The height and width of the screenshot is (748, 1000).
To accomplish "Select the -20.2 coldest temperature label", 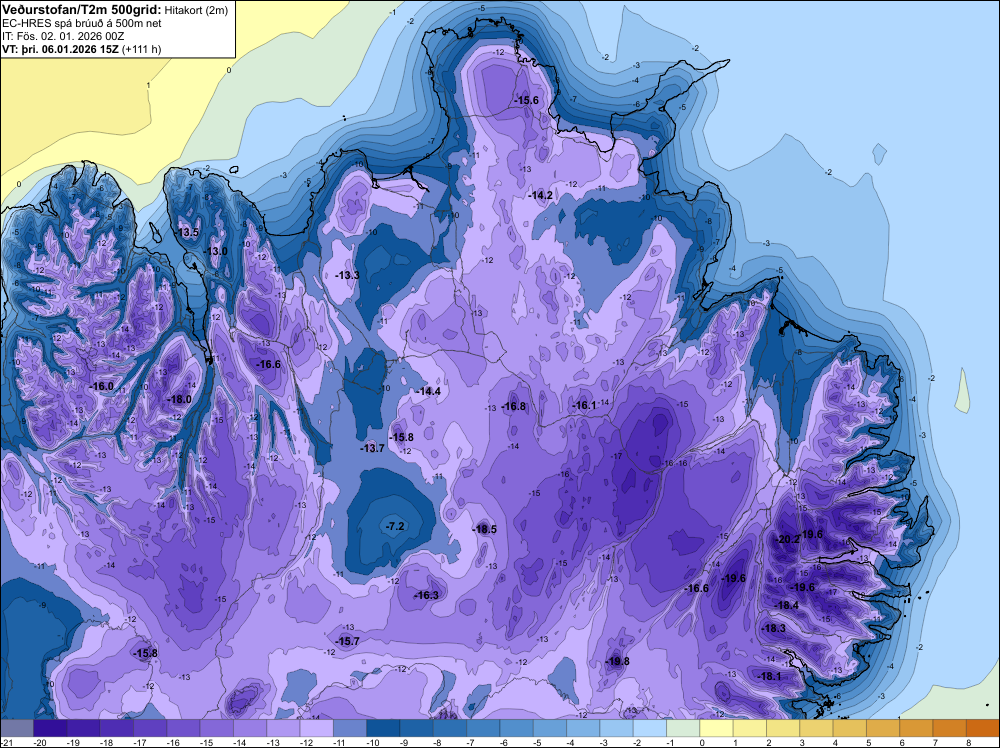I will [x=788, y=539].
